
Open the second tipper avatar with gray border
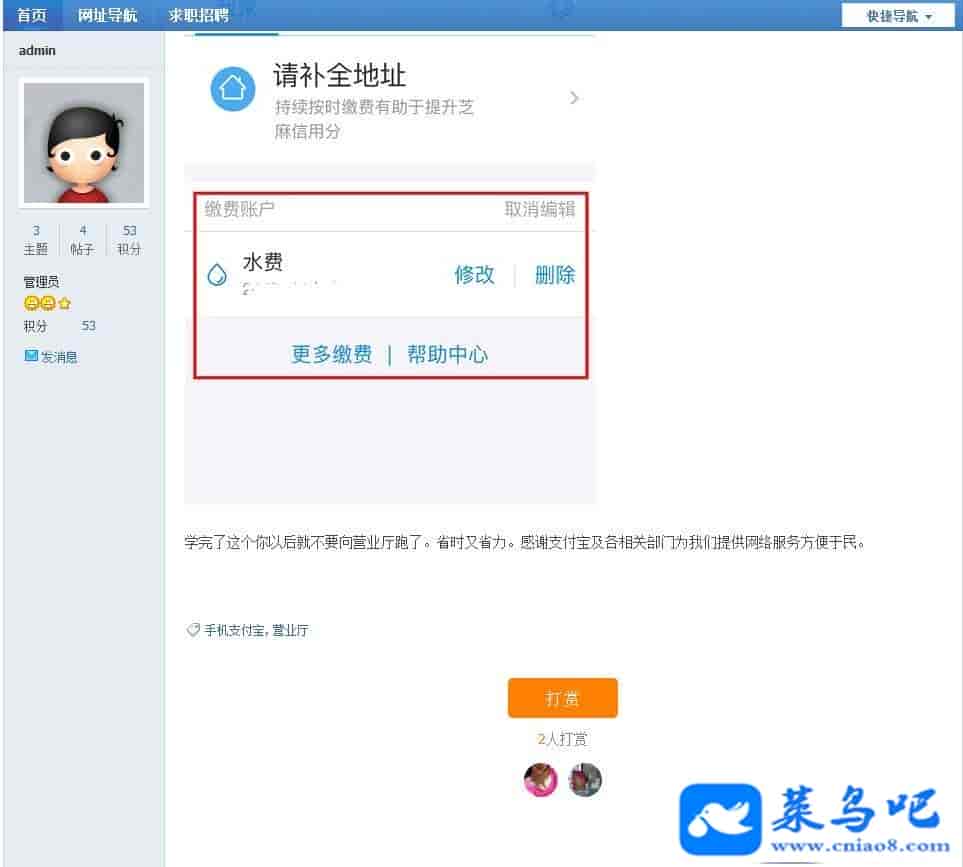coord(585,780)
